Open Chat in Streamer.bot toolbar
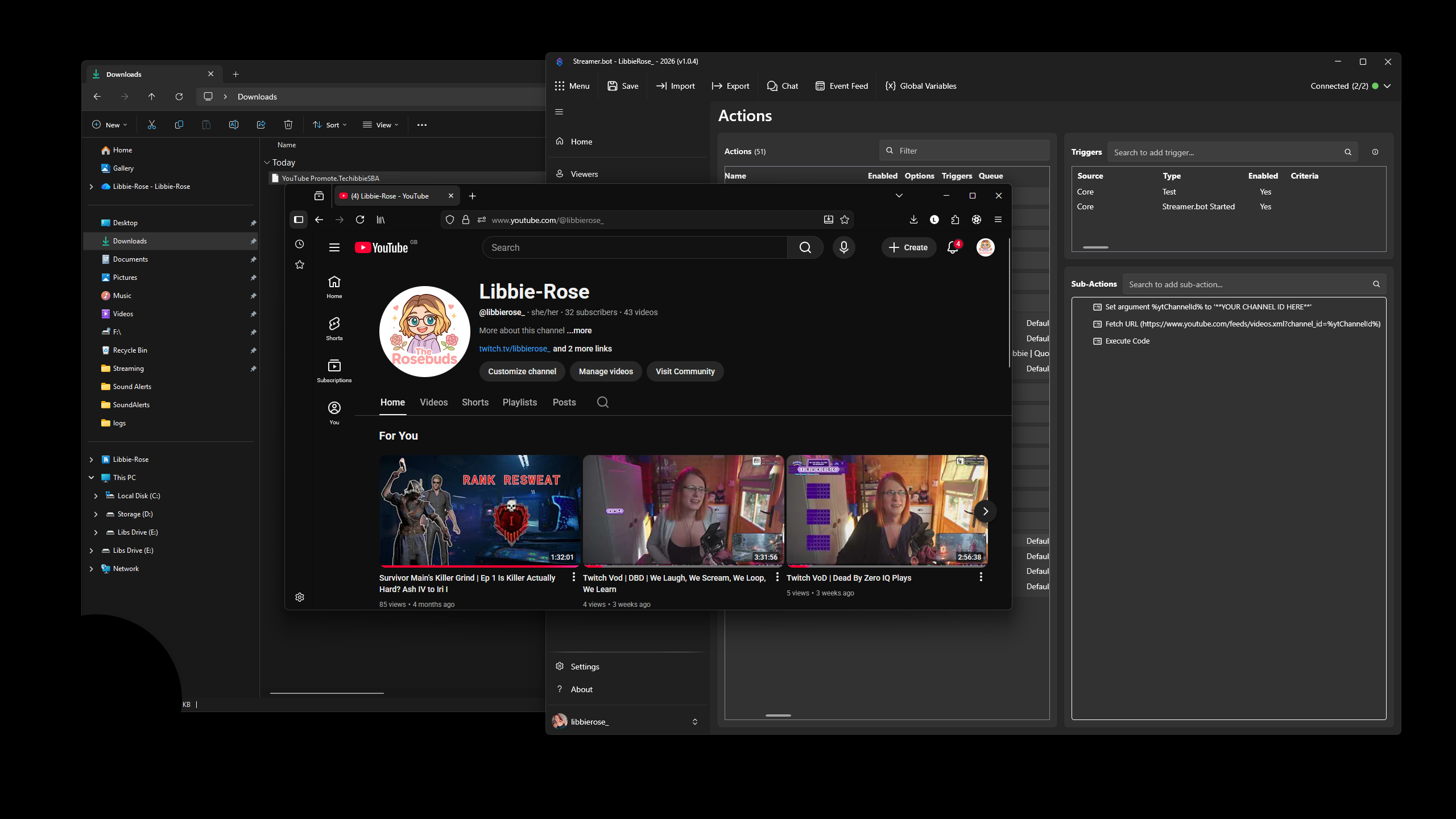The height and width of the screenshot is (819, 1456). click(x=783, y=86)
